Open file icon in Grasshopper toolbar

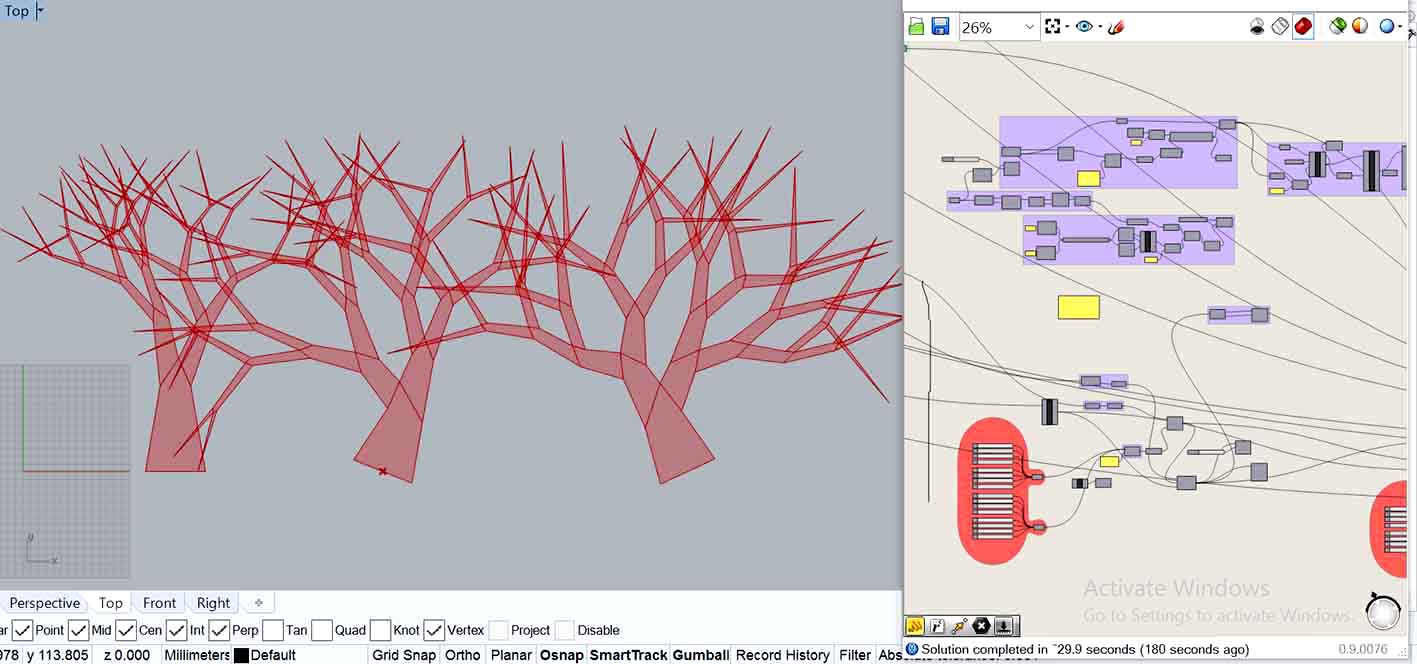916,27
